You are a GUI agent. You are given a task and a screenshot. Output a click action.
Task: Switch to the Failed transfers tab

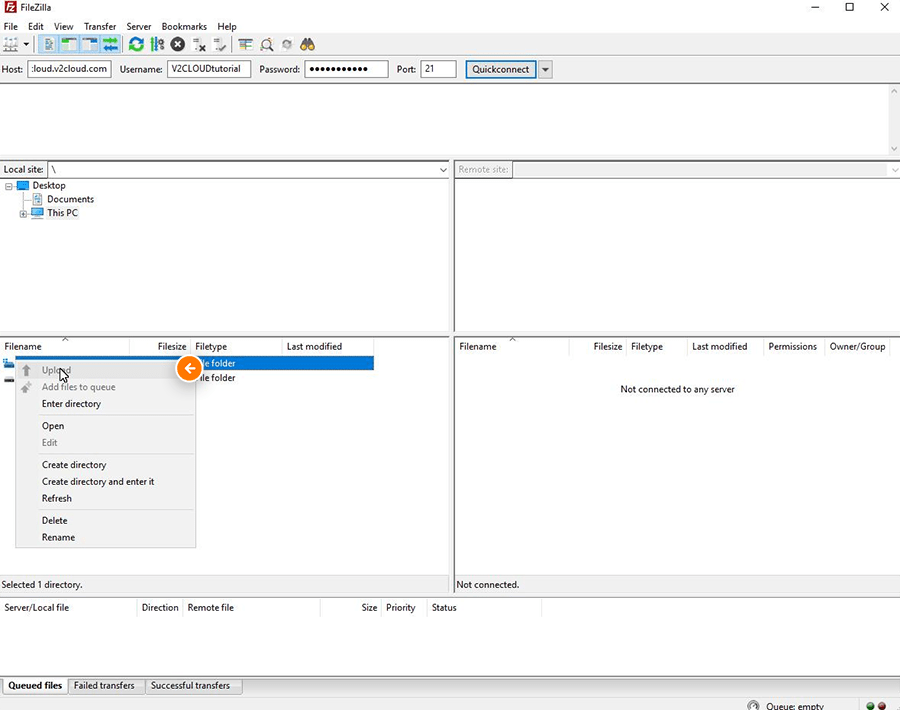104,685
